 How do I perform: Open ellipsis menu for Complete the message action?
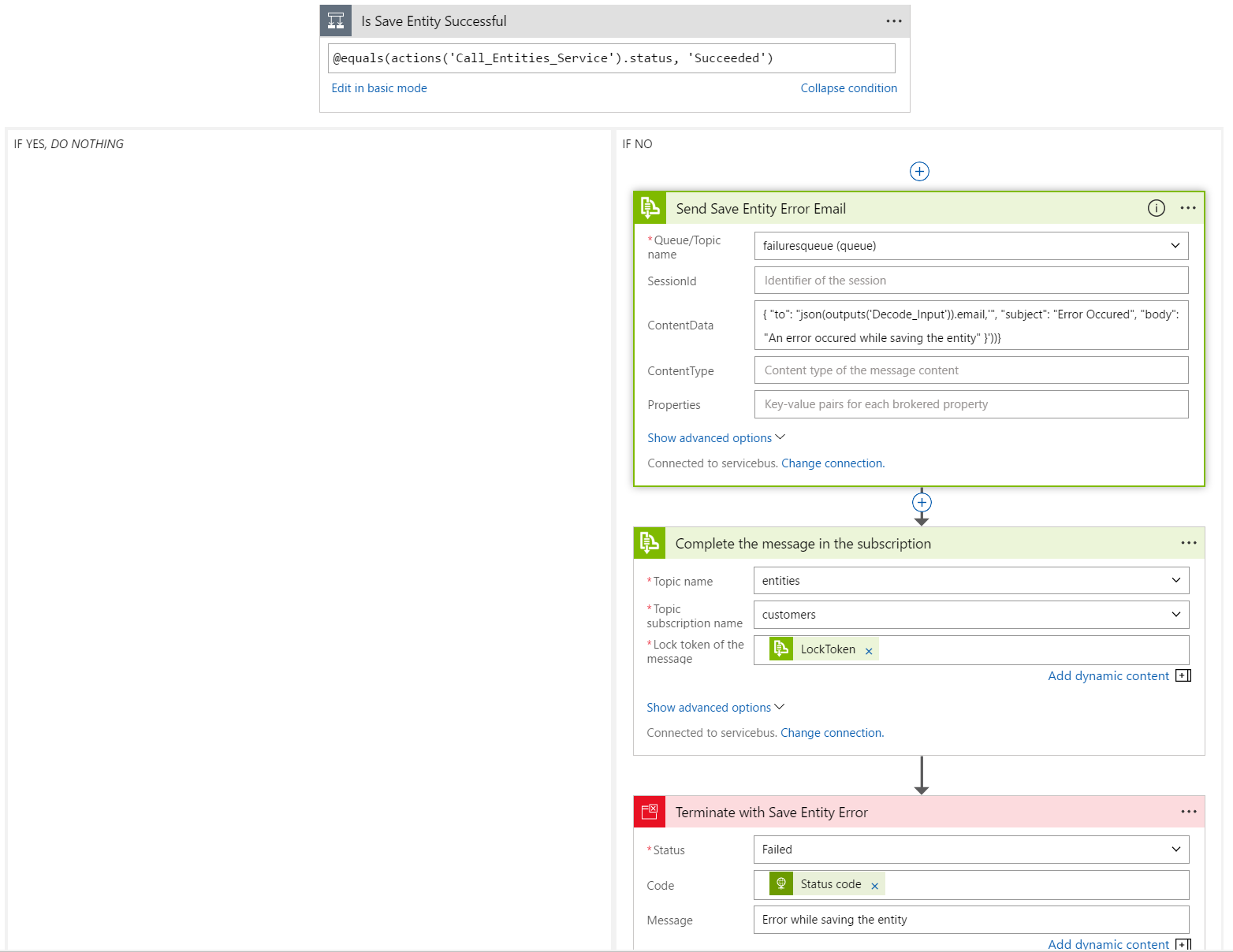coord(1189,543)
